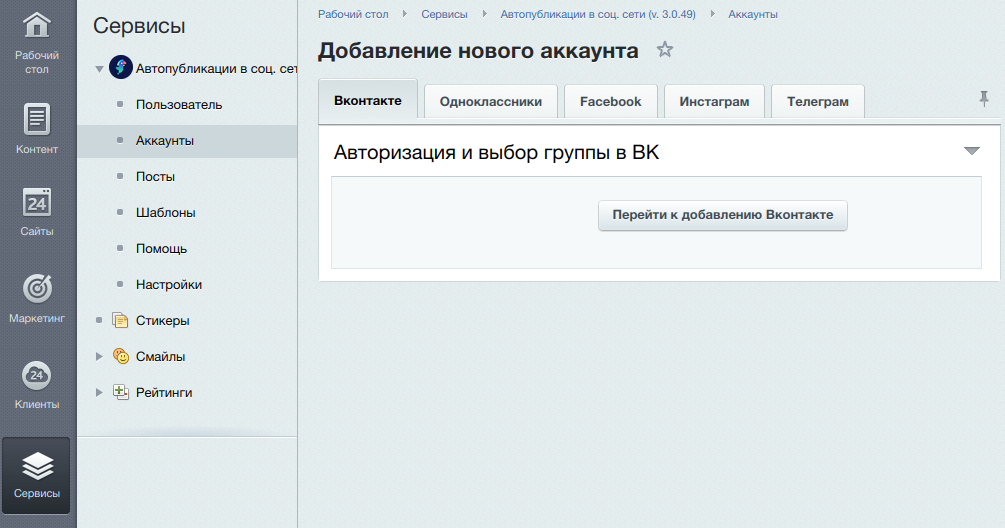Add page to favorites with star
This screenshot has width=1005, height=528.
665,49
